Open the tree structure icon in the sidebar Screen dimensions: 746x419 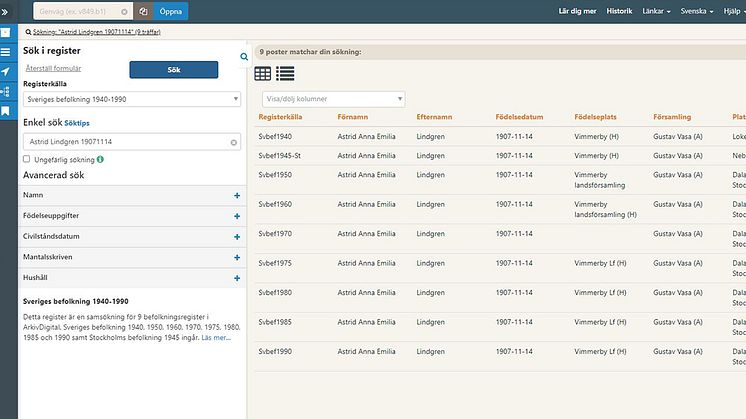pos(5,91)
